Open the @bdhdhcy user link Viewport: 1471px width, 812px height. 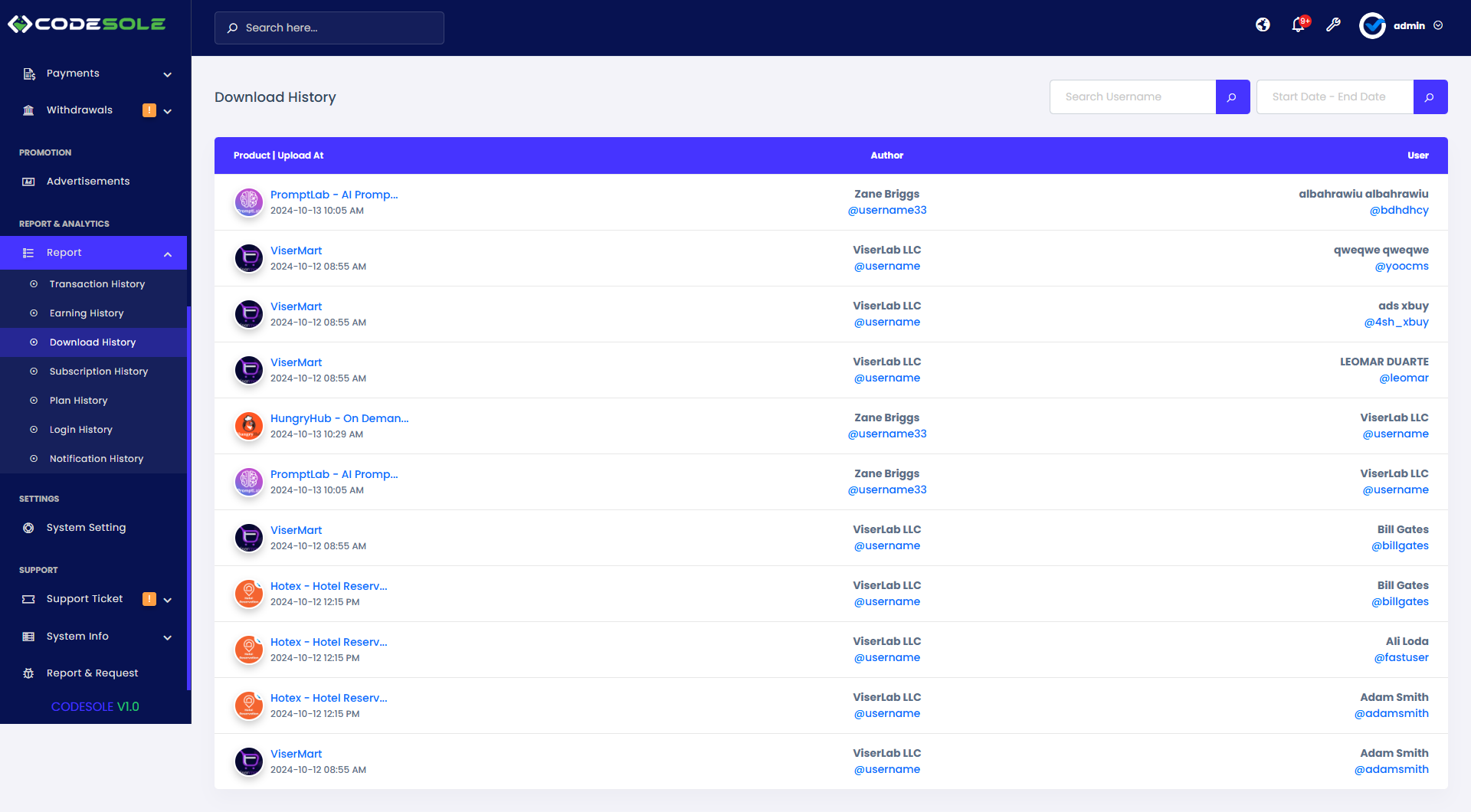(1399, 210)
